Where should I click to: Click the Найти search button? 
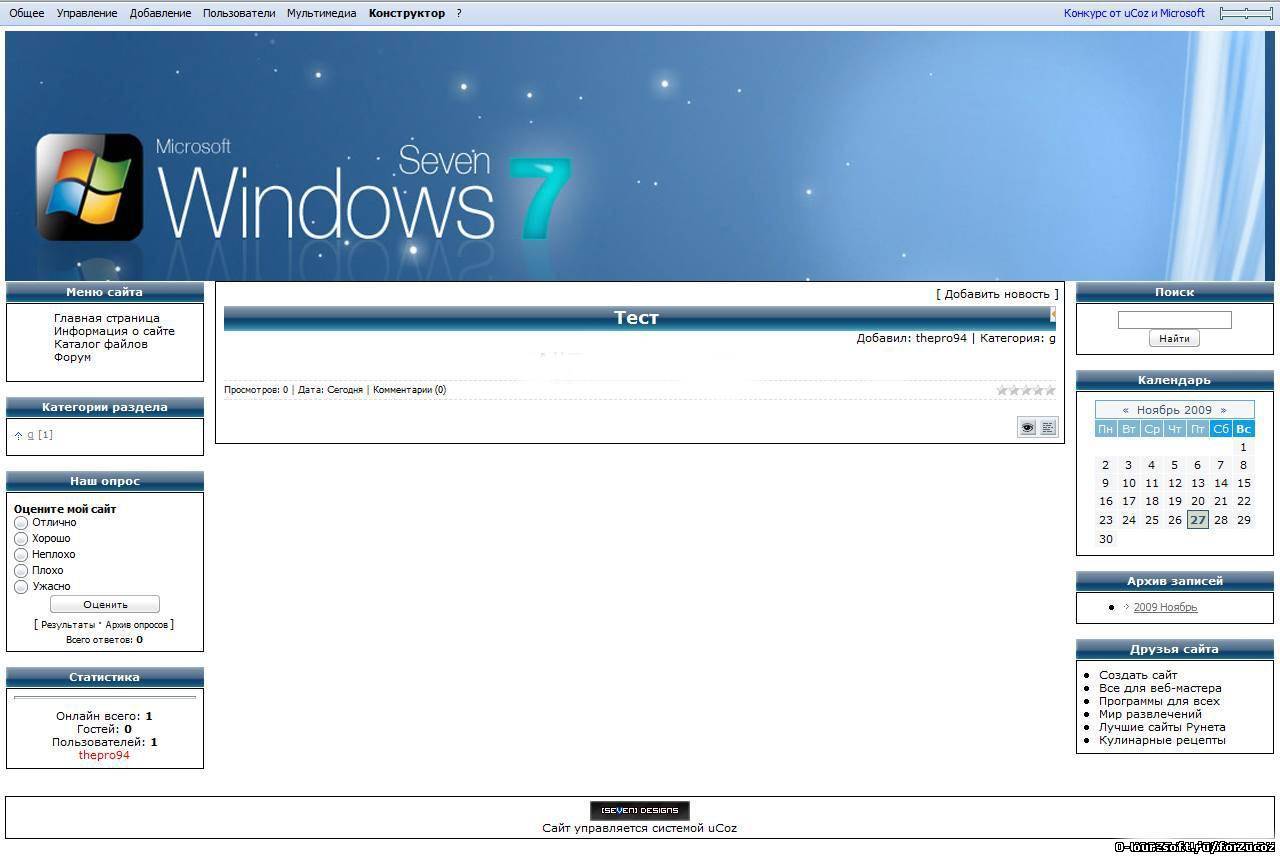pos(1174,339)
